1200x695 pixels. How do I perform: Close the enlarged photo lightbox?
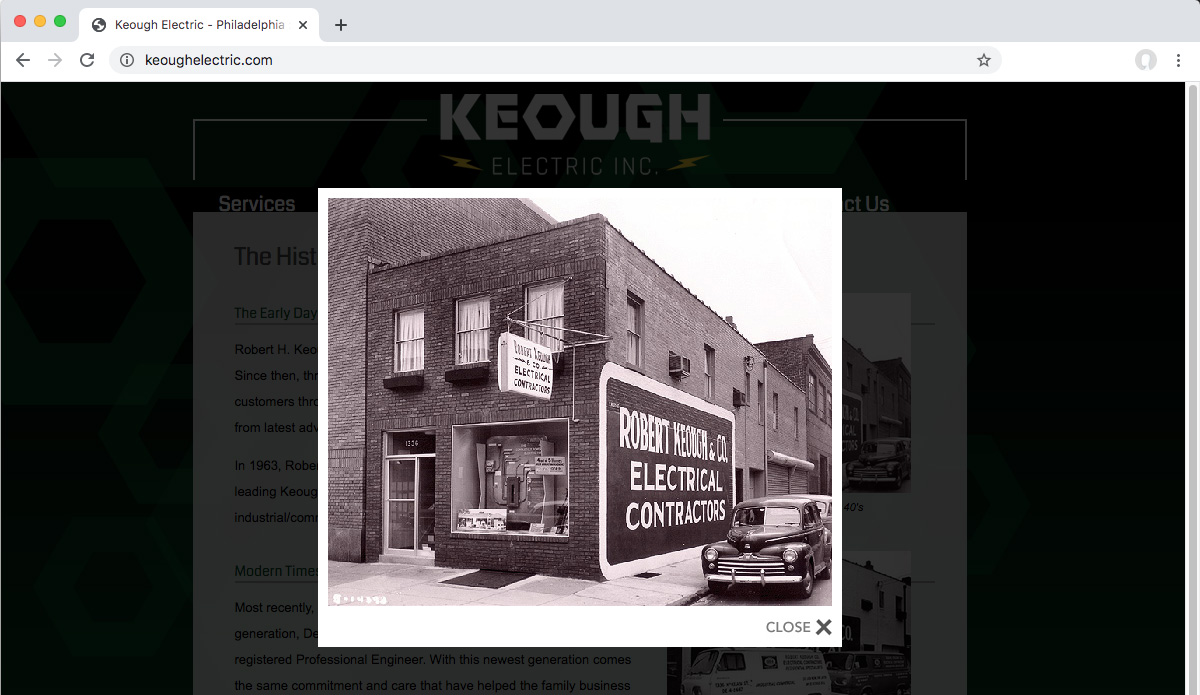tap(798, 627)
